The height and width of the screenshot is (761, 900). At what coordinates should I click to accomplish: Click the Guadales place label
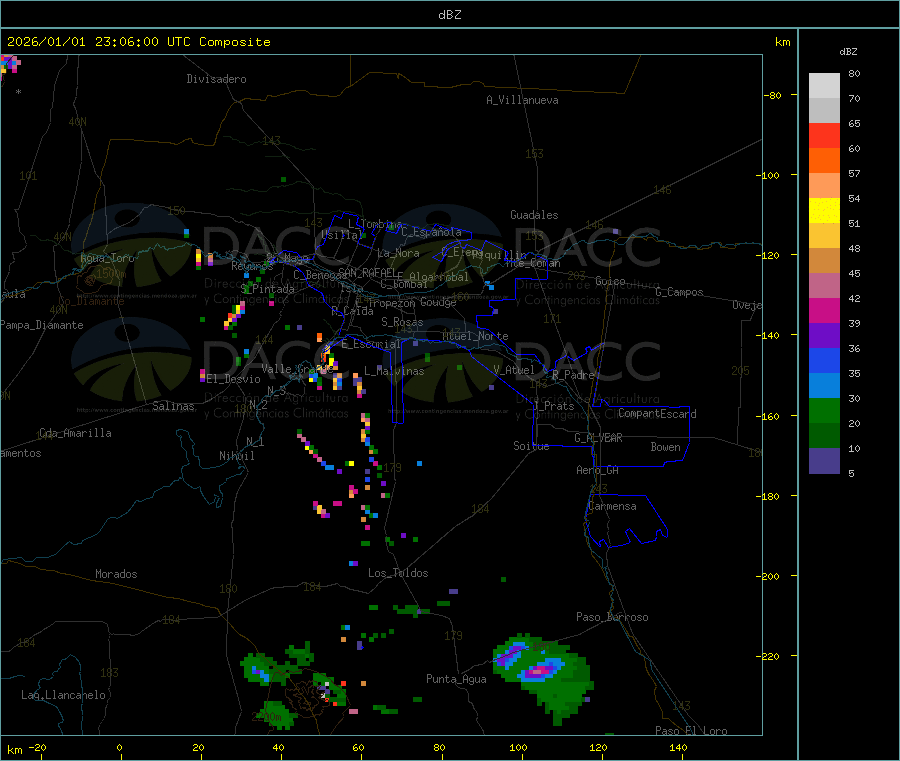(x=534, y=215)
